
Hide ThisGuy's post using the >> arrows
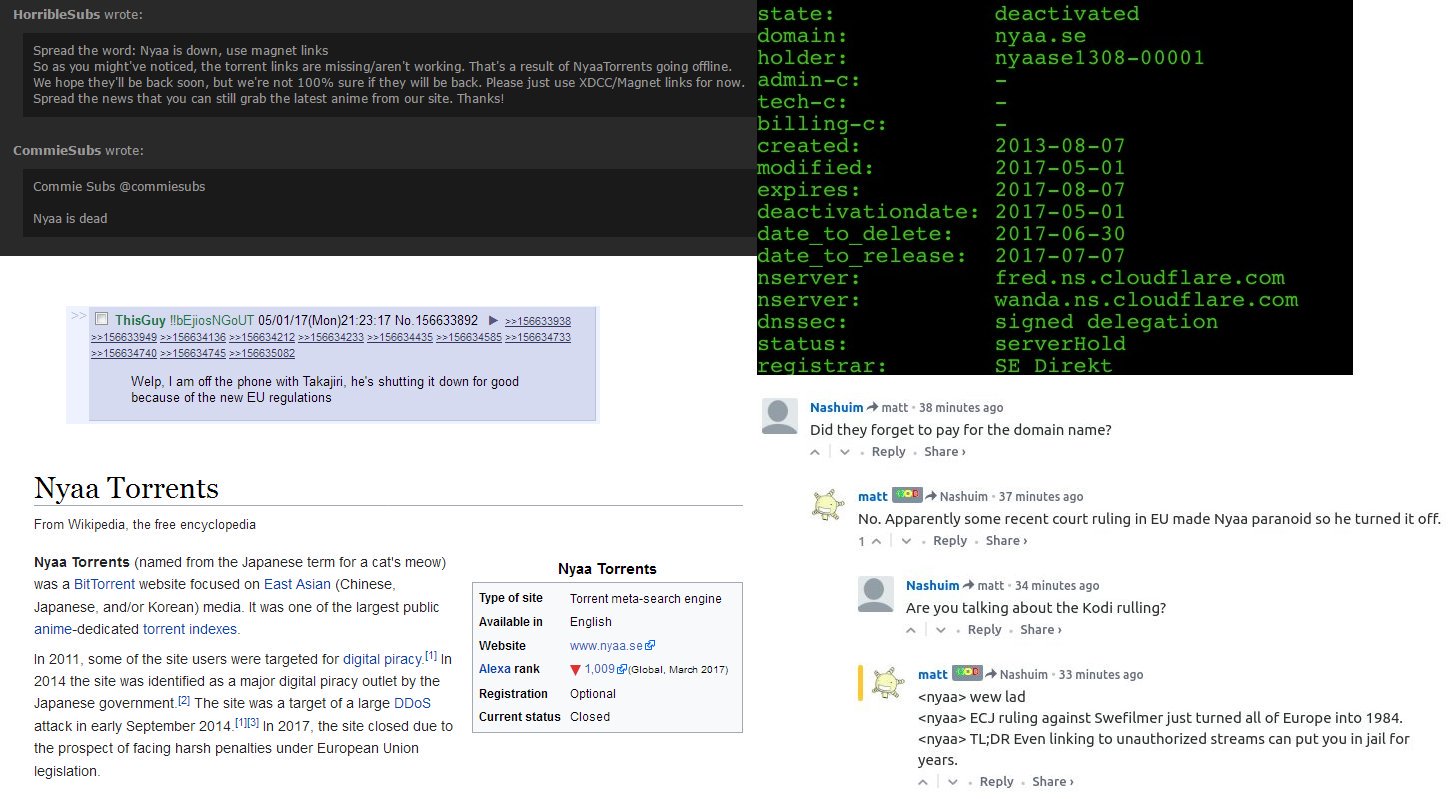(78, 317)
